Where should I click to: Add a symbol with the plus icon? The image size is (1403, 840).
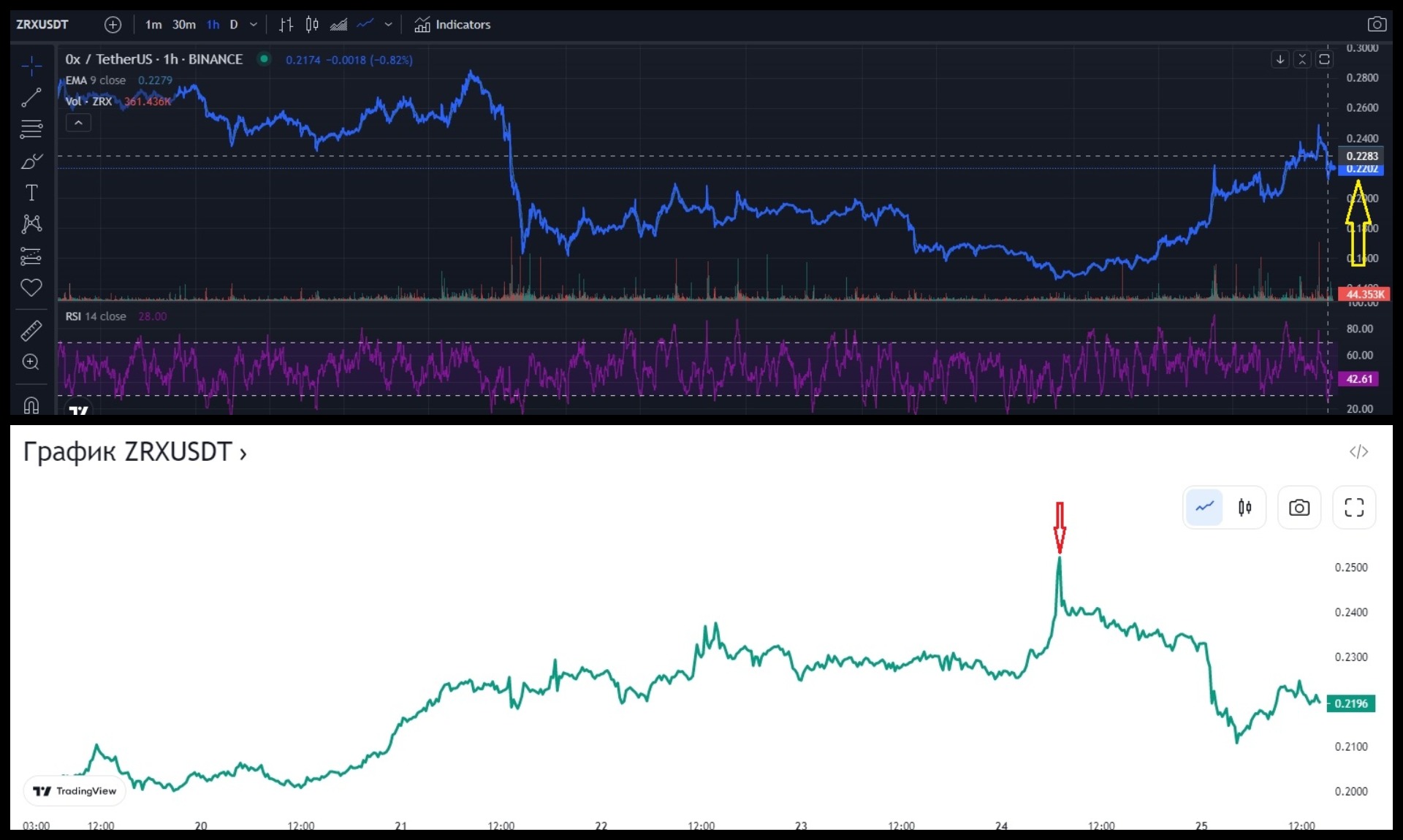(113, 25)
